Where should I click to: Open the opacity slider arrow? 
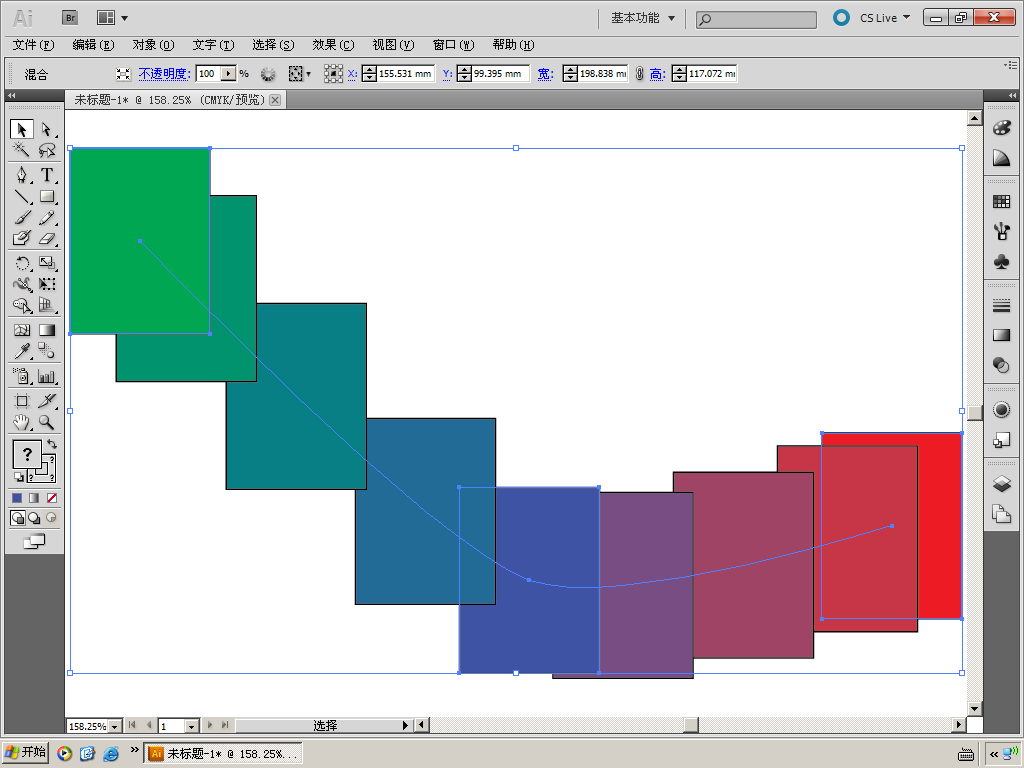pyautogui.click(x=229, y=74)
